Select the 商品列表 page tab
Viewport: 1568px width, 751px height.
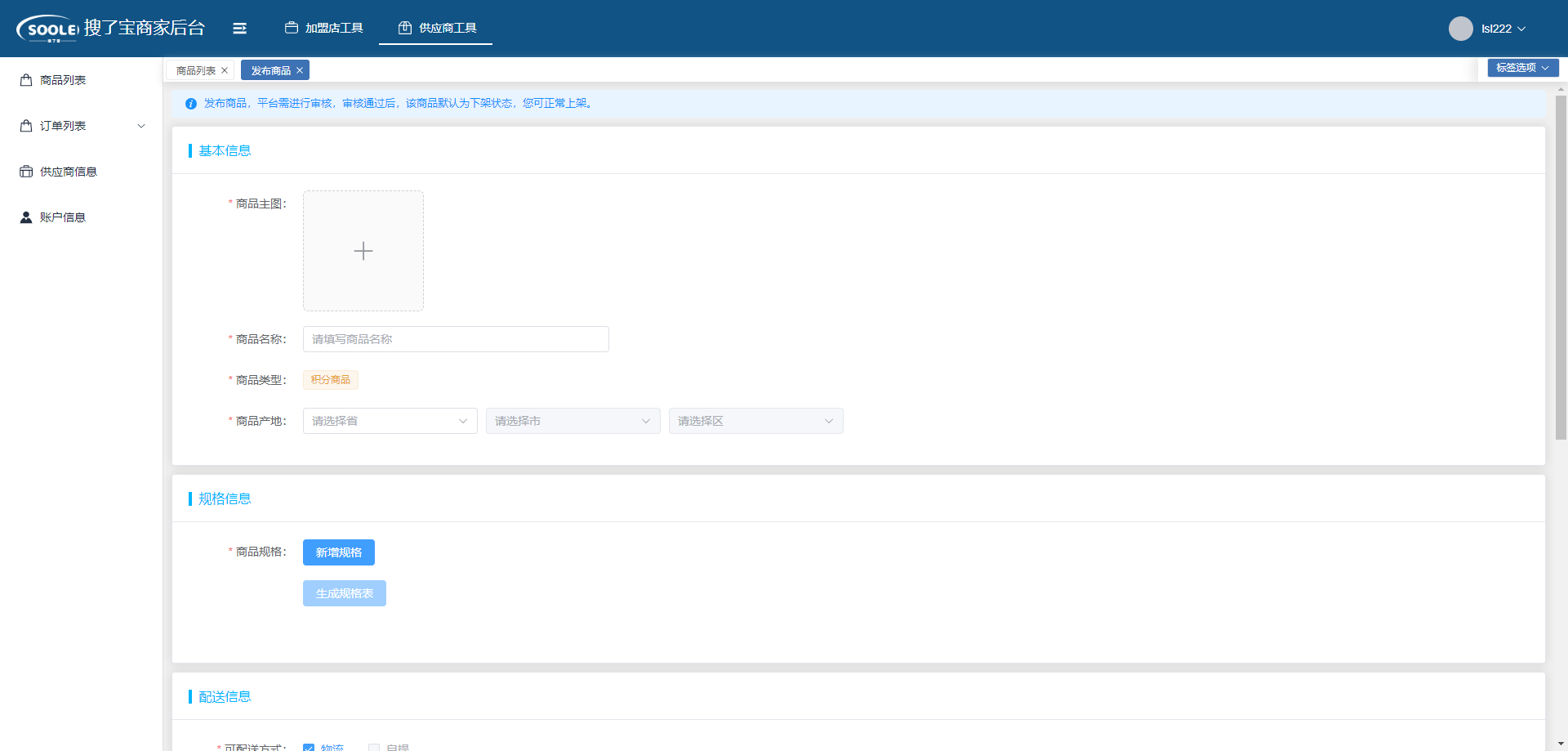[196, 70]
